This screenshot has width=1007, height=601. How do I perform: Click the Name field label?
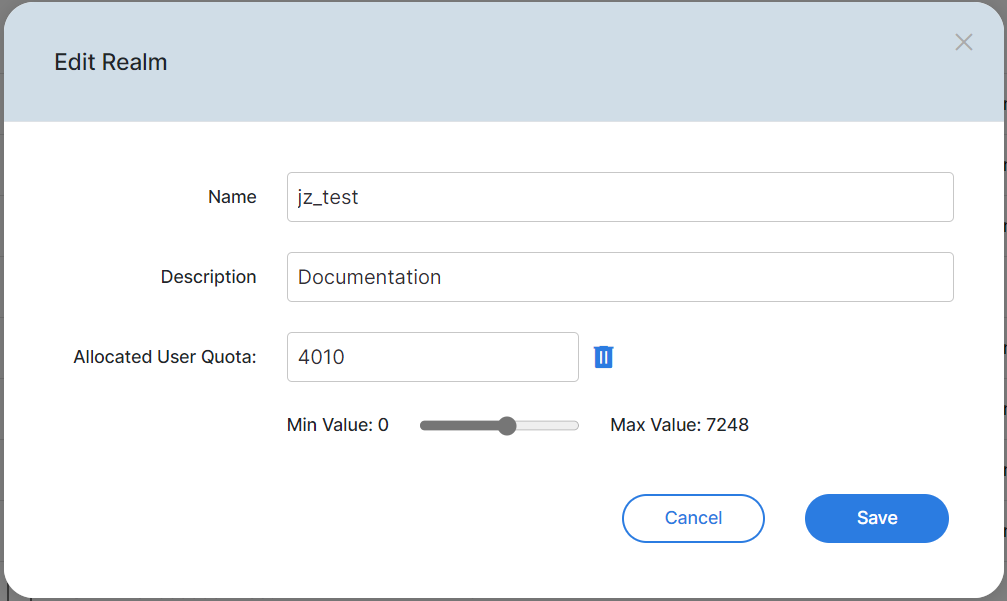232,197
